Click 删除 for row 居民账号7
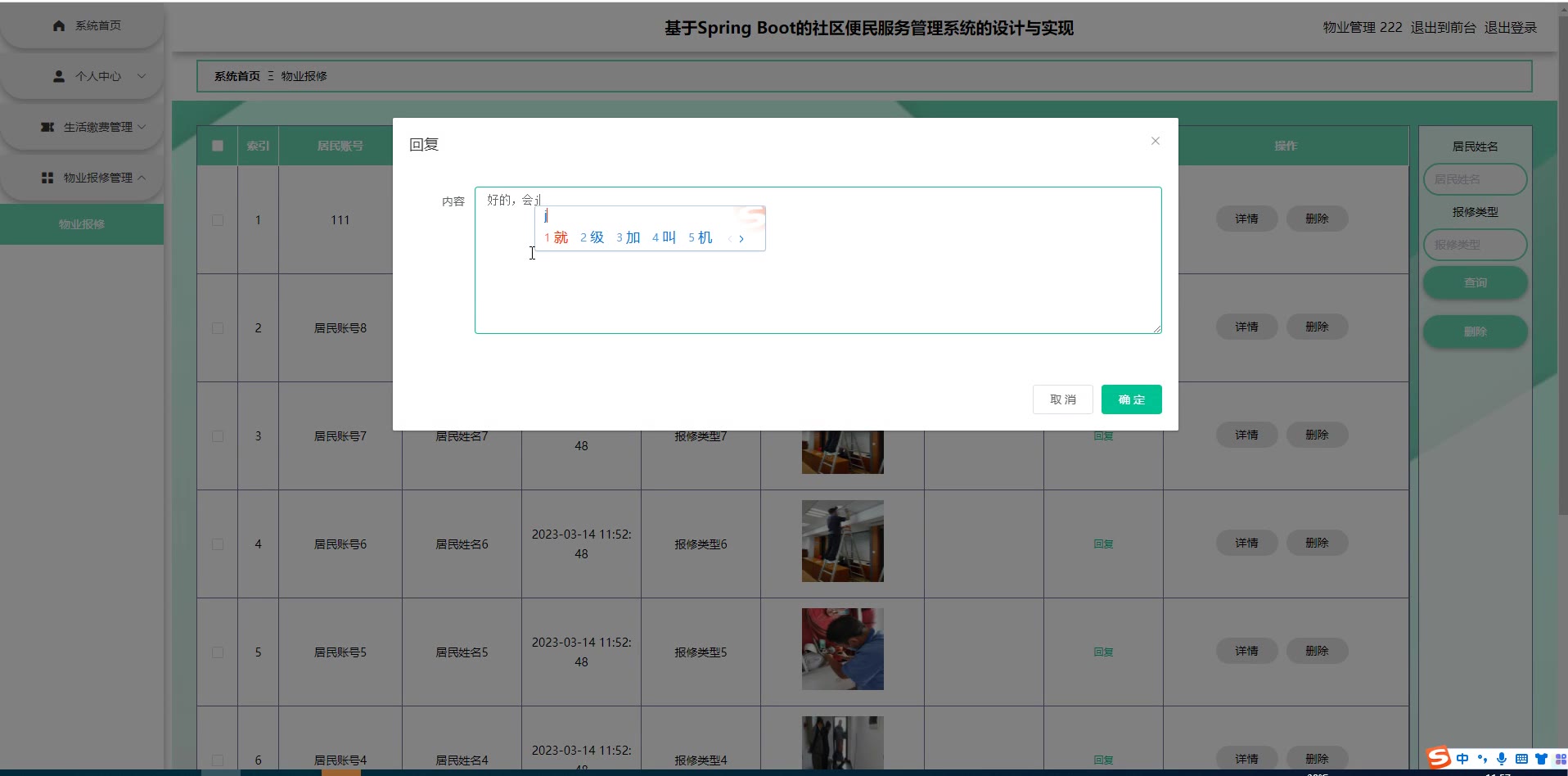 [x=1317, y=435]
